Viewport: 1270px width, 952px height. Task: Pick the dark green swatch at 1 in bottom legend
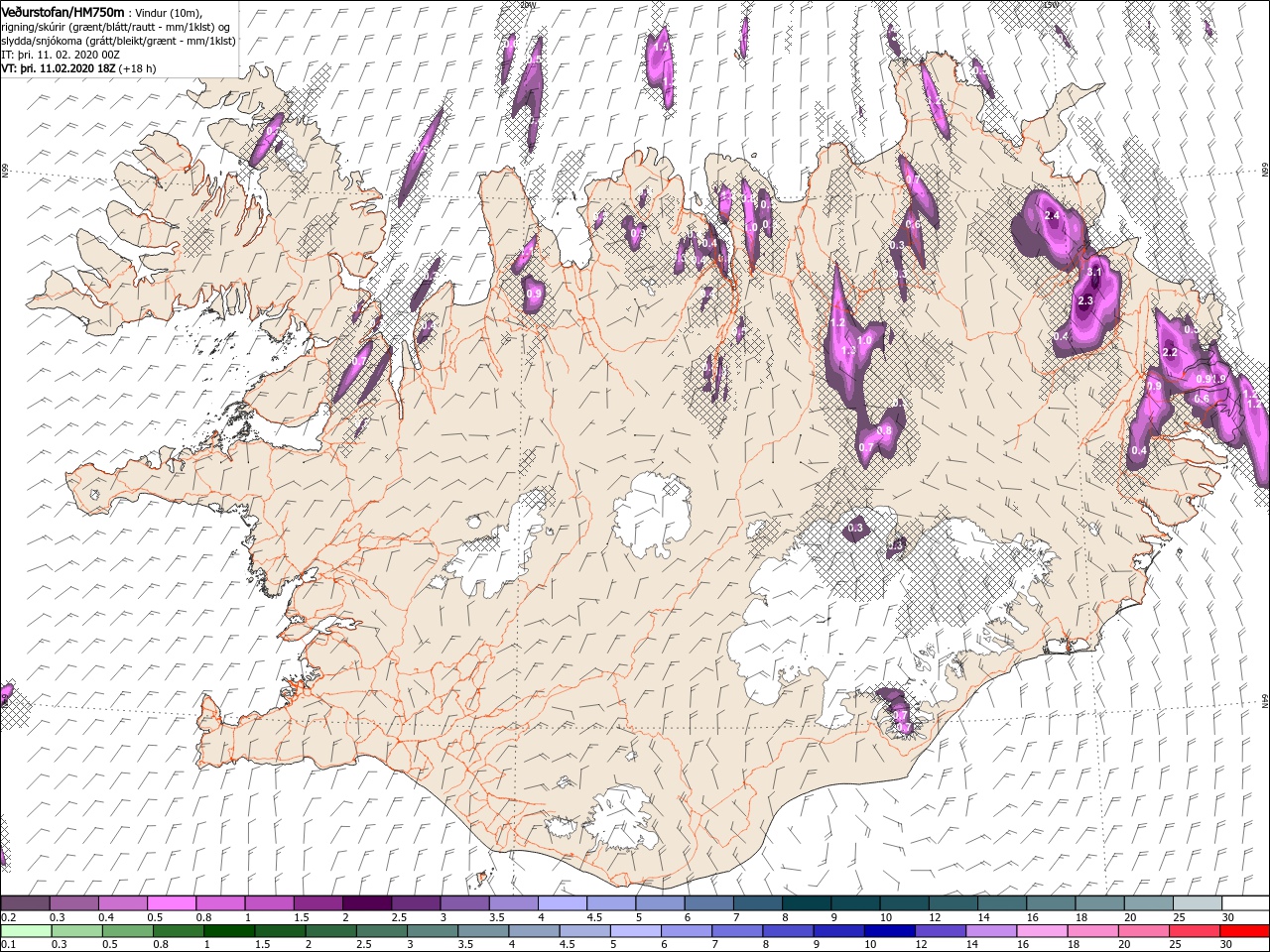point(229,931)
